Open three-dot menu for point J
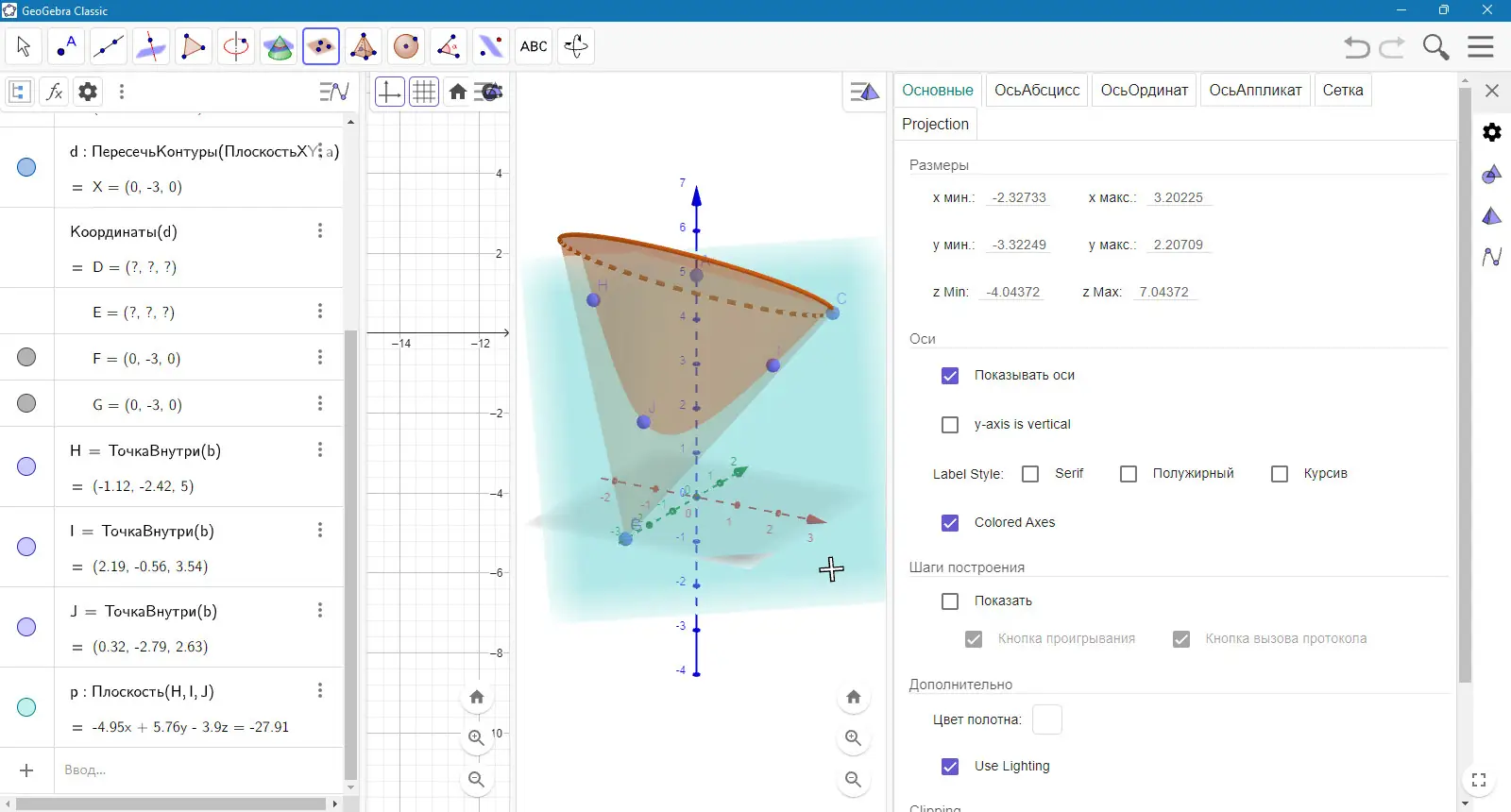Screen dimensions: 1511x812 [320, 610]
